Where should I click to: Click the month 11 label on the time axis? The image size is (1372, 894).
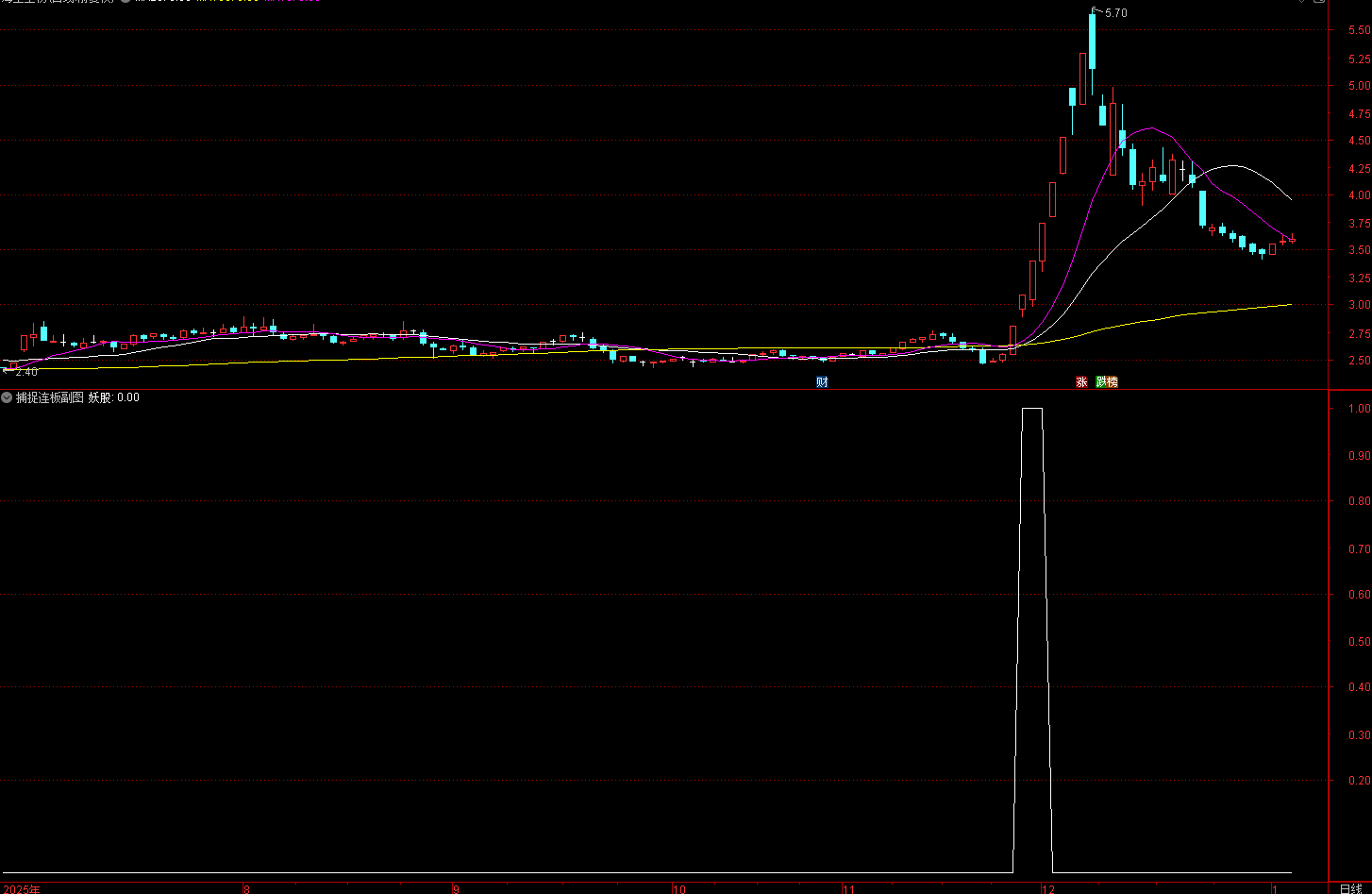click(x=848, y=888)
